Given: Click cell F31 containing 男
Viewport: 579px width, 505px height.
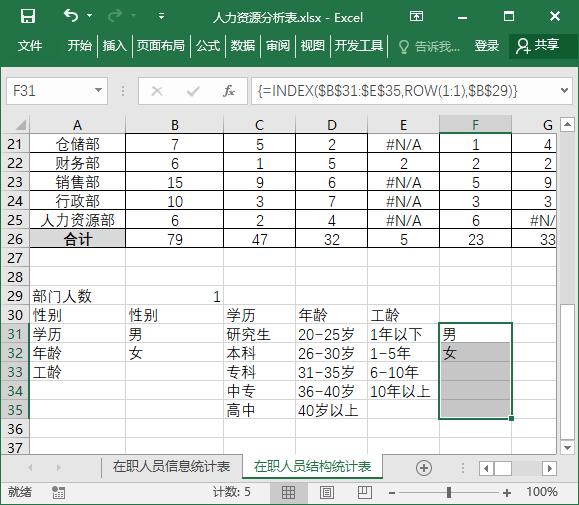Looking at the screenshot, I should tap(476, 334).
